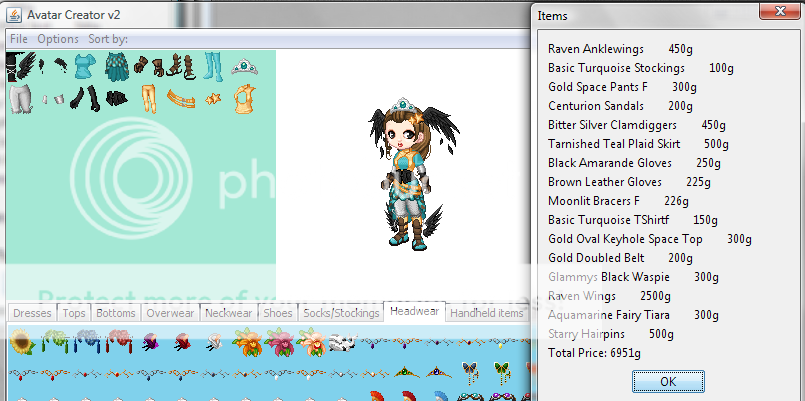Open the Socks/Stockings tab
This screenshot has width=805, height=401.
tap(341, 313)
